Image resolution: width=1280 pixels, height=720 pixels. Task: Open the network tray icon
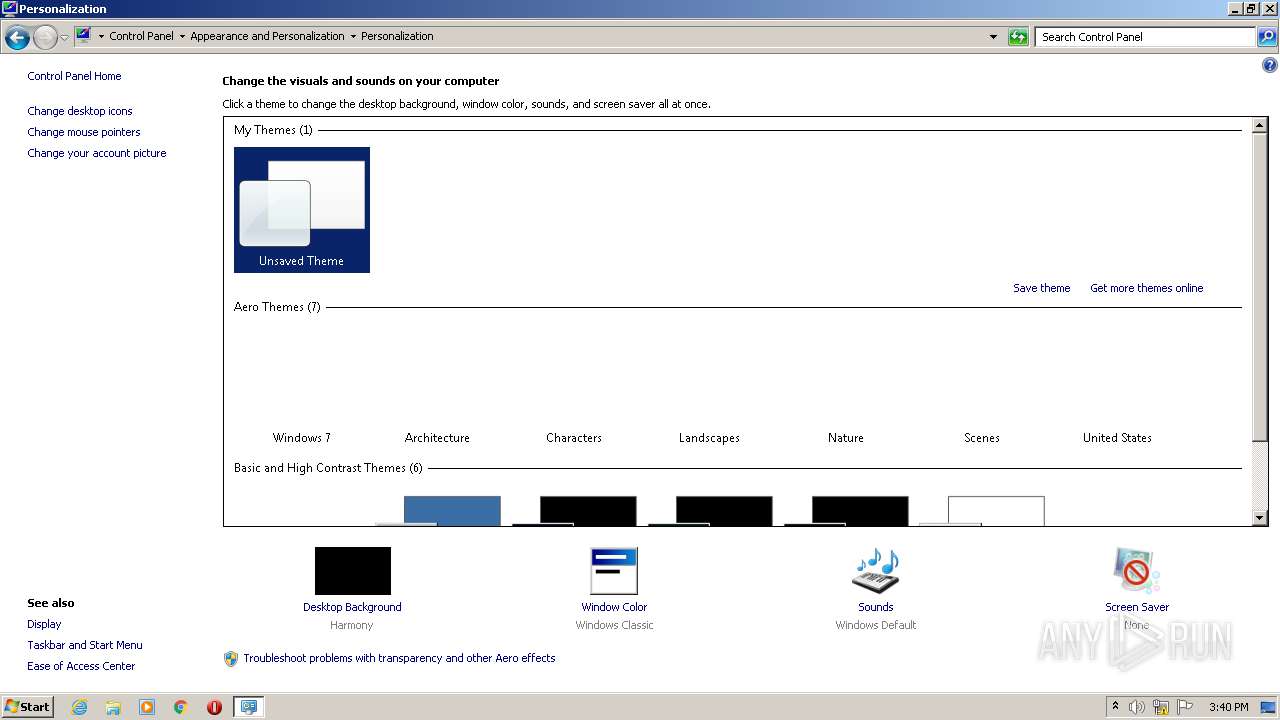pos(1161,707)
